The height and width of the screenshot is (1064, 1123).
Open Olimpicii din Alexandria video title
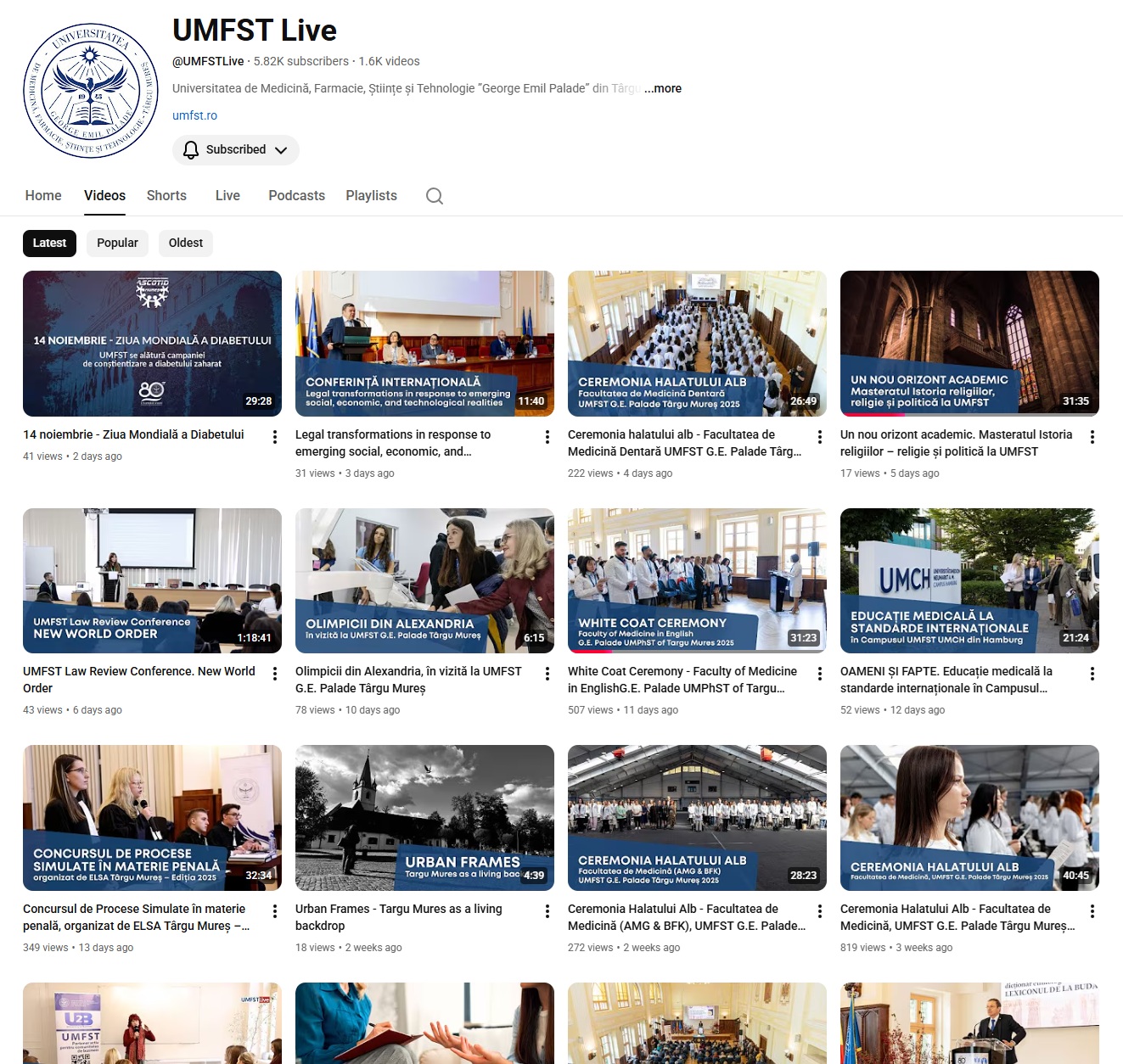coord(408,680)
